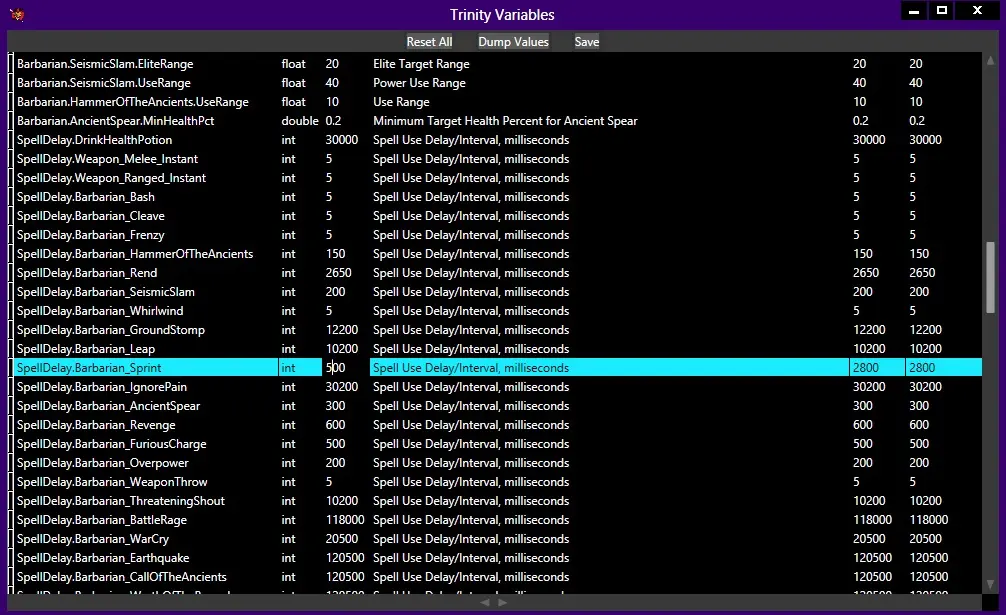The image size is (1006, 615).
Task: Click value 30000 of DrinkHealthPotion row
Action: tap(341, 140)
